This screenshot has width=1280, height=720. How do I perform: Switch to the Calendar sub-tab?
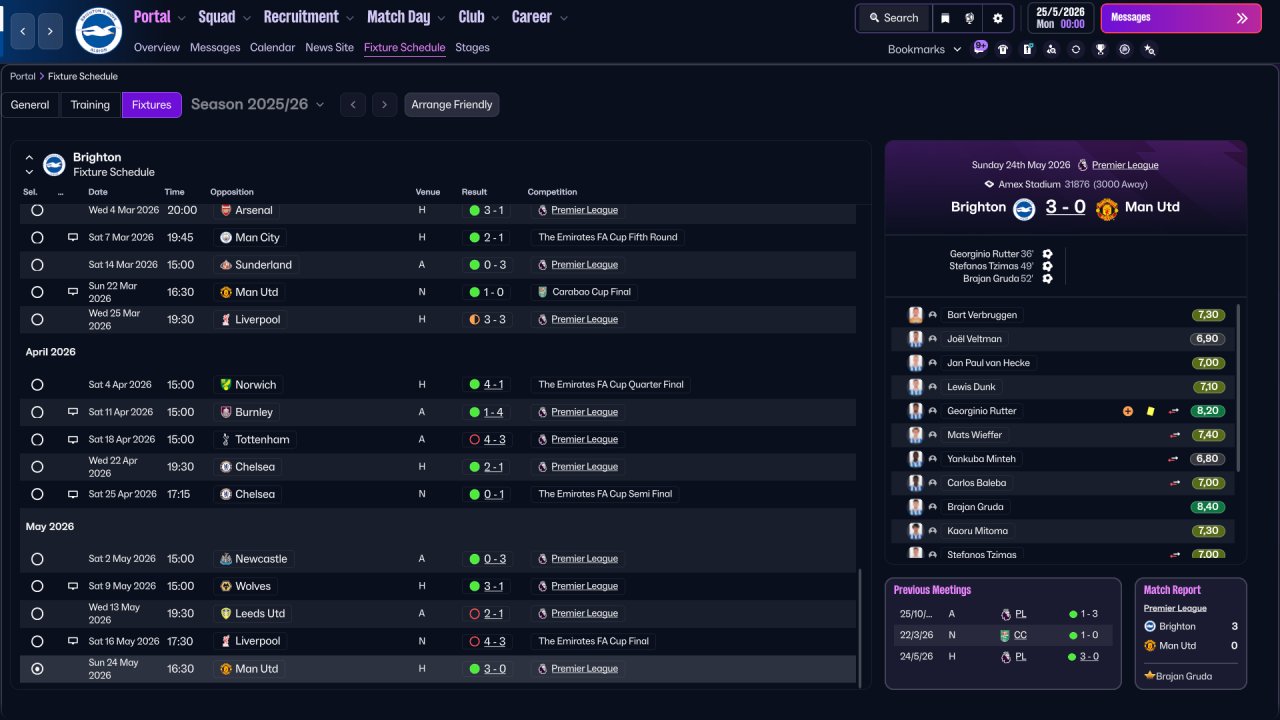pos(273,47)
